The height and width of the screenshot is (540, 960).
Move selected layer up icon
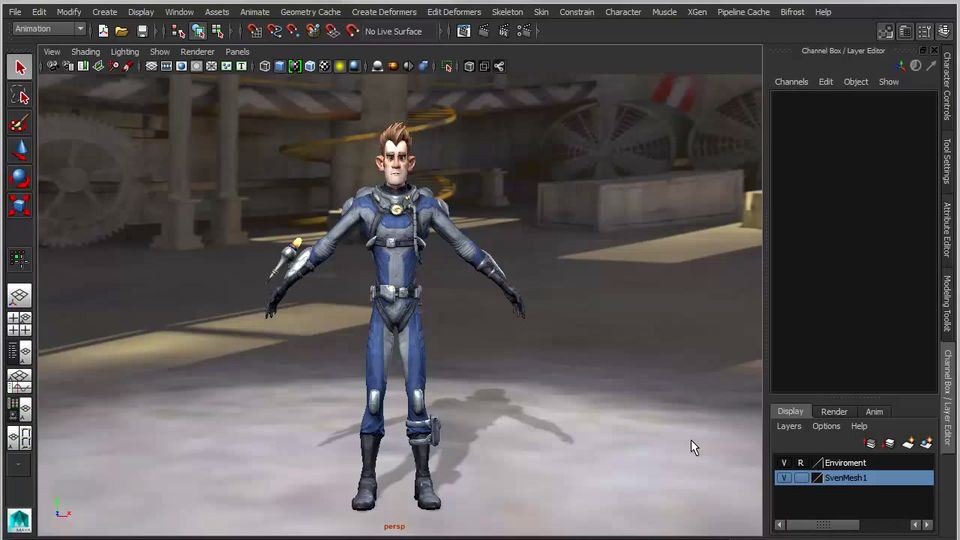coord(870,443)
